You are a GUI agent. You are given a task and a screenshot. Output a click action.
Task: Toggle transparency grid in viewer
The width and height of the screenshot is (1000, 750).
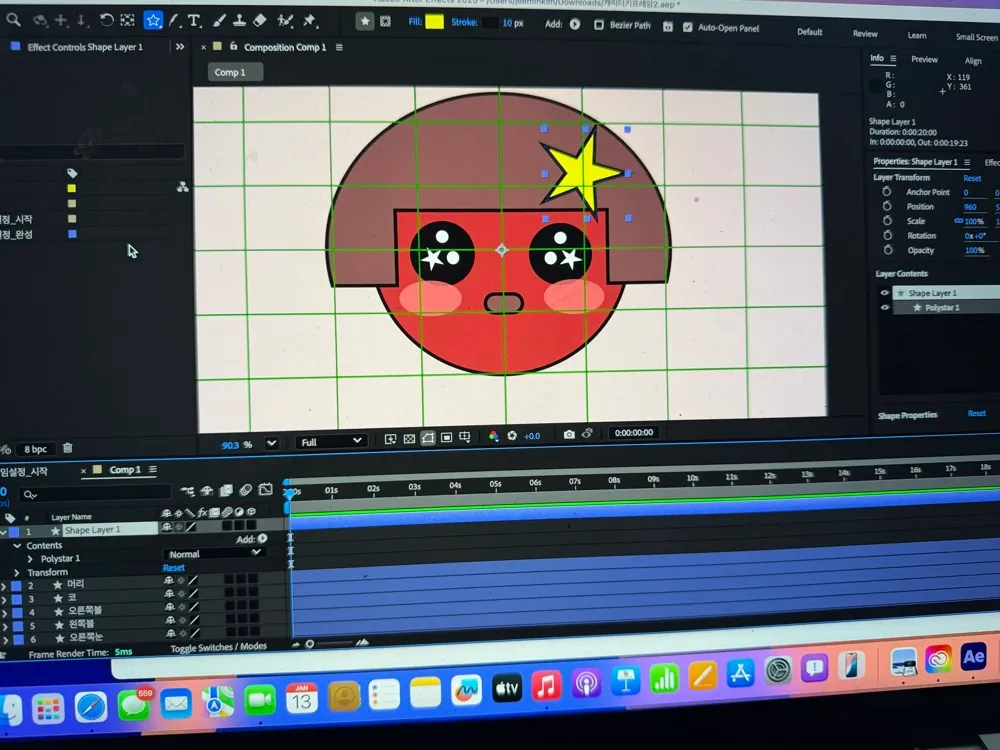point(409,439)
